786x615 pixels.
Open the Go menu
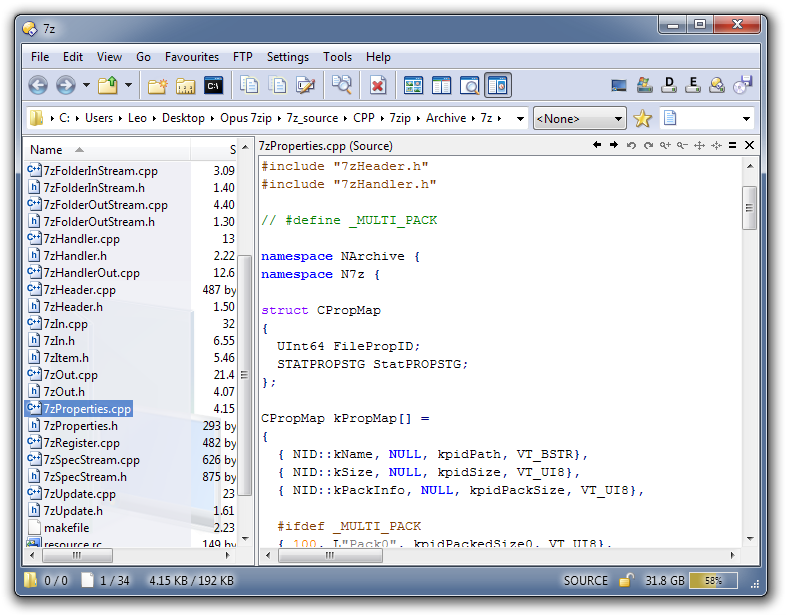click(143, 57)
